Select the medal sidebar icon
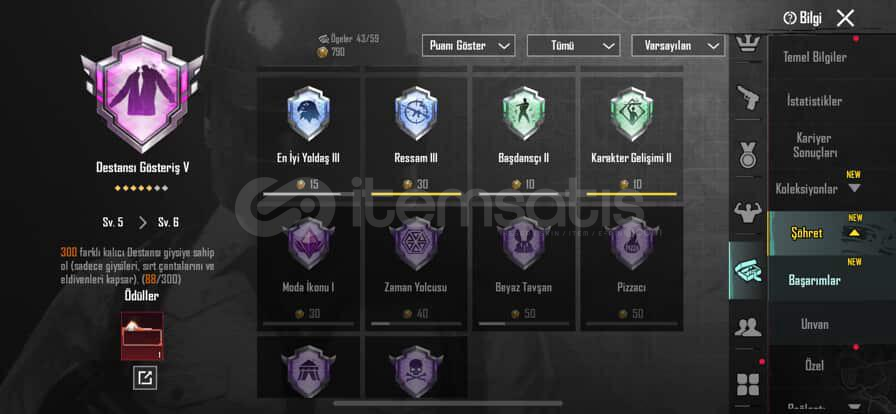 pyautogui.click(x=748, y=155)
